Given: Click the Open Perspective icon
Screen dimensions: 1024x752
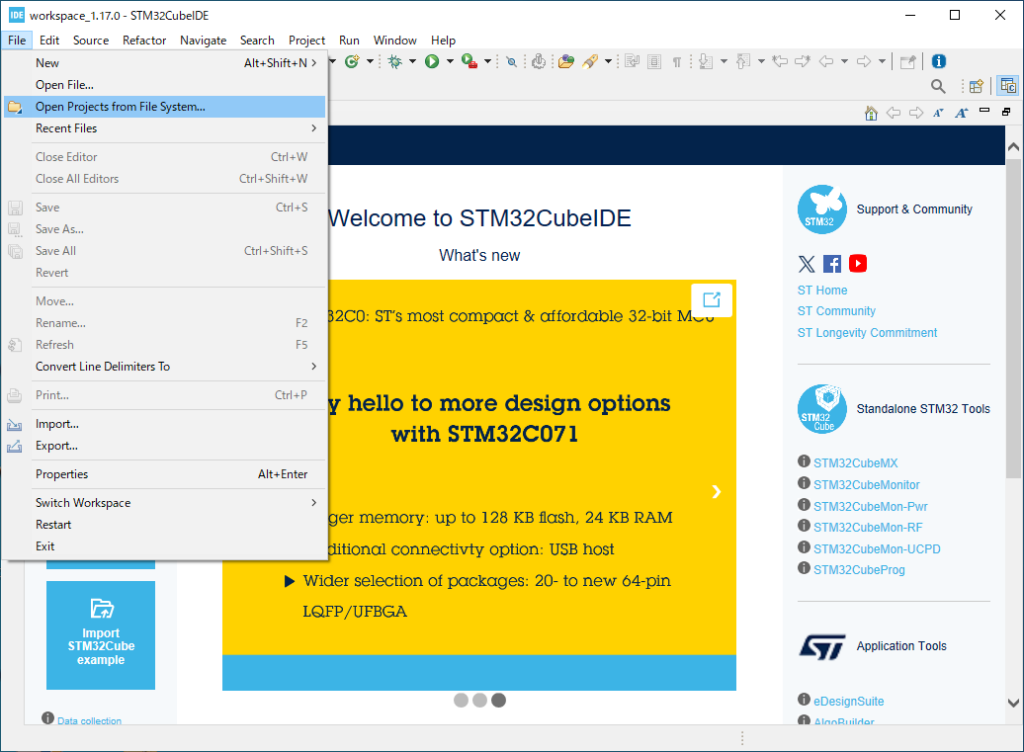Looking at the screenshot, I should [x=976, y=86].
